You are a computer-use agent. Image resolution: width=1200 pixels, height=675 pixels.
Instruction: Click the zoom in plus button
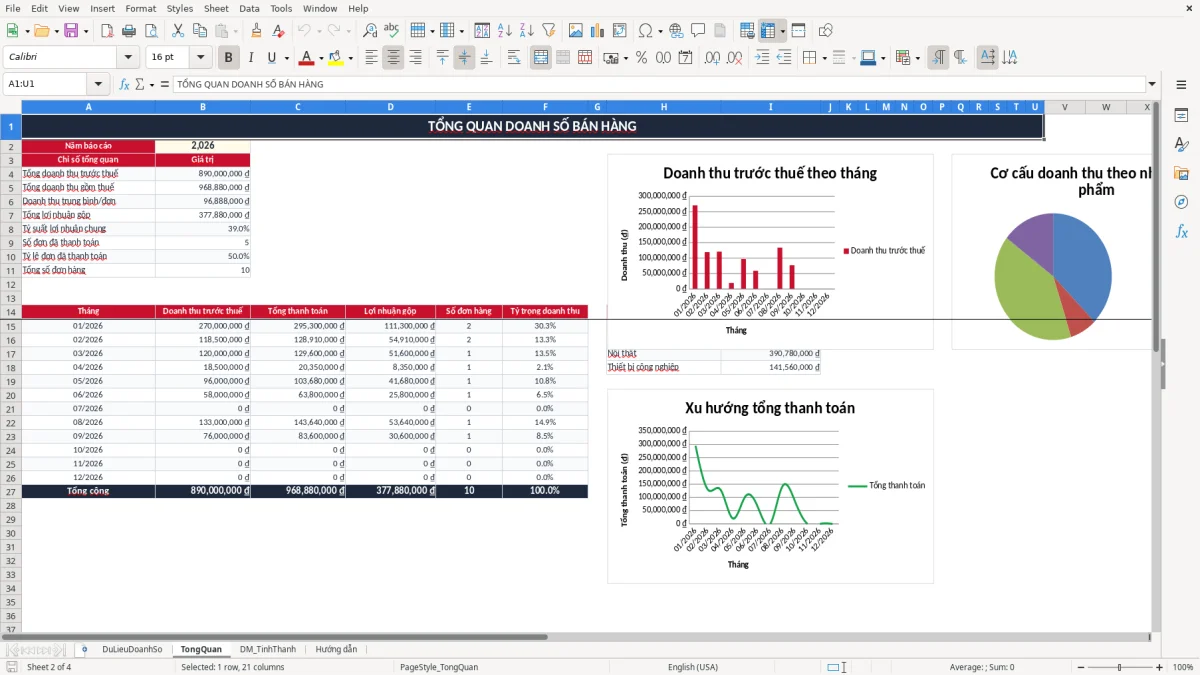click(x=1159, y=667)
